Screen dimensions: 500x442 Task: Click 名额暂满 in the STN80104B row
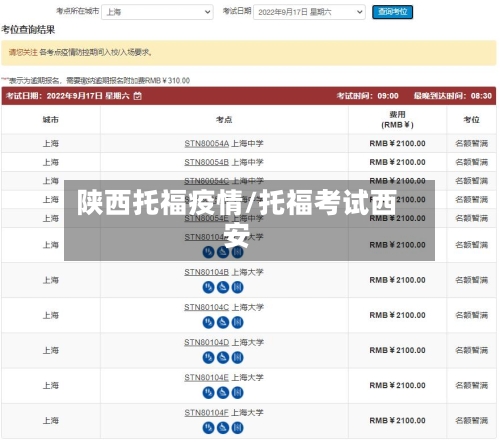point(471,280)
